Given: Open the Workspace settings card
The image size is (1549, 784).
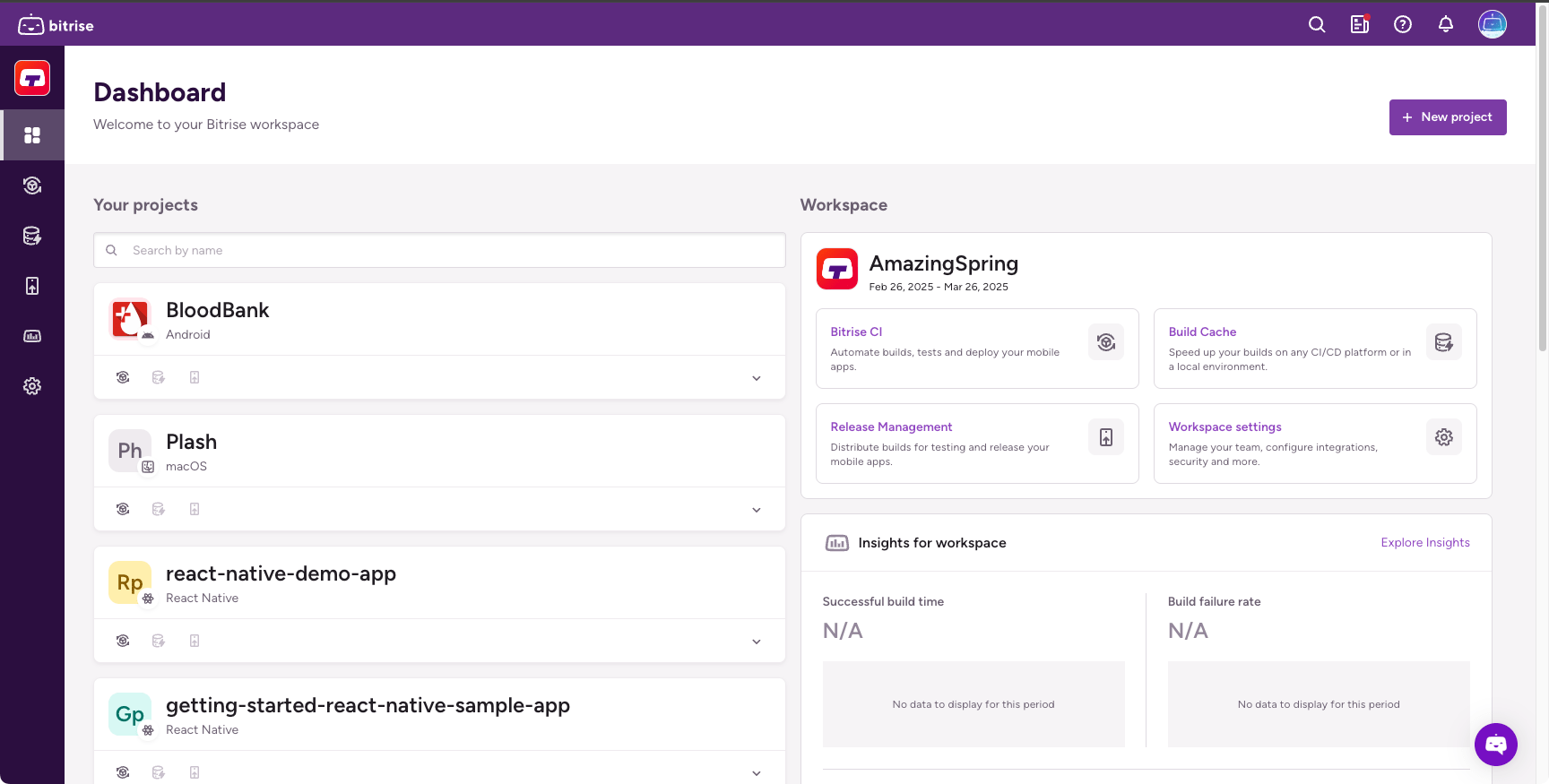Looking at the screenshot, I should pos(1314,444).
